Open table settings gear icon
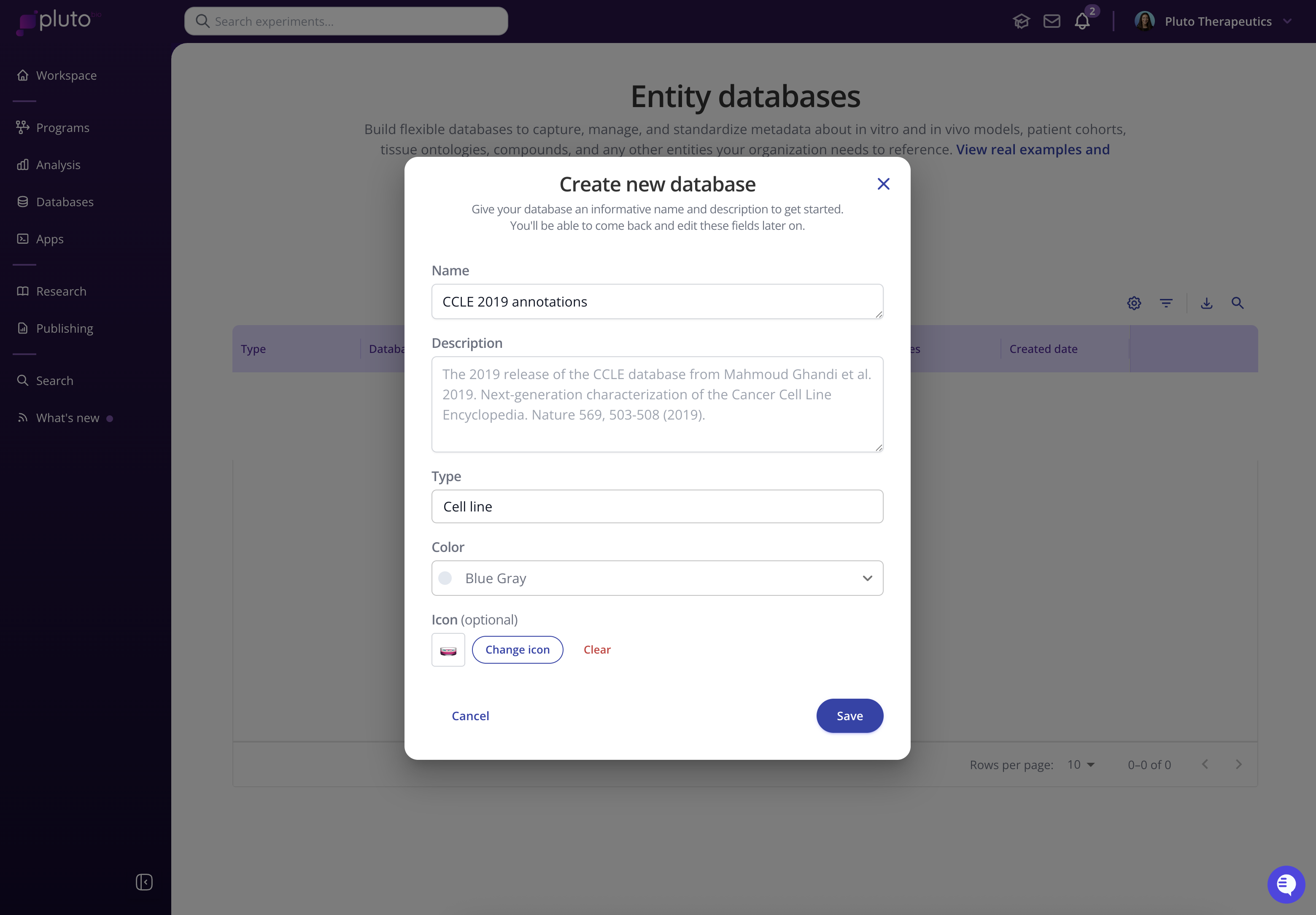This screenshot has height=915, width=1316. 1134,303
